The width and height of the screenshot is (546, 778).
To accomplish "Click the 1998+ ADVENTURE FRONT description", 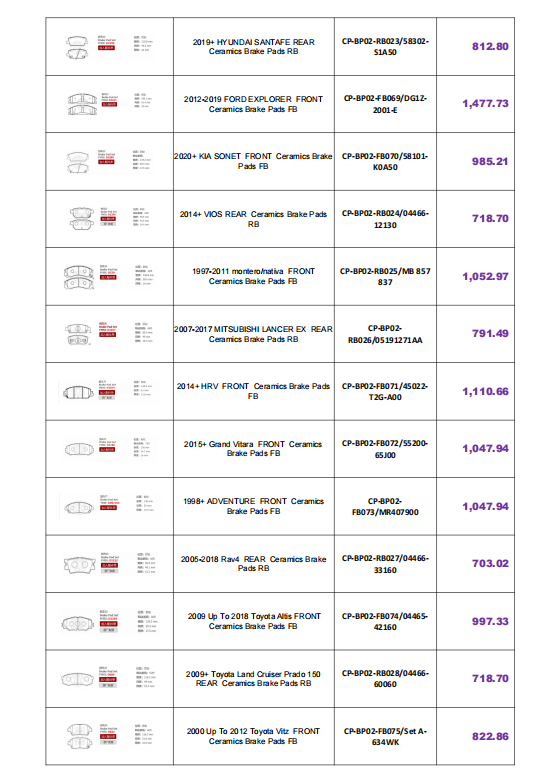I will (x=253, y=506).
